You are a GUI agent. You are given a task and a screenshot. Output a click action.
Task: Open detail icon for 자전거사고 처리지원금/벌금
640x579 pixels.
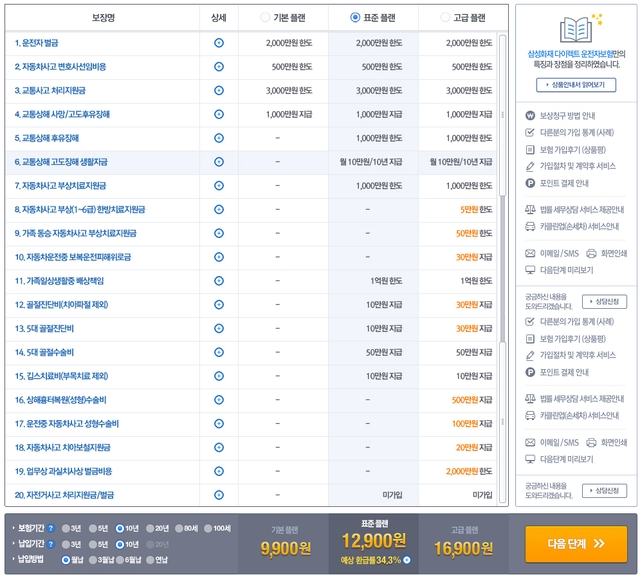[x=219, y=494]
